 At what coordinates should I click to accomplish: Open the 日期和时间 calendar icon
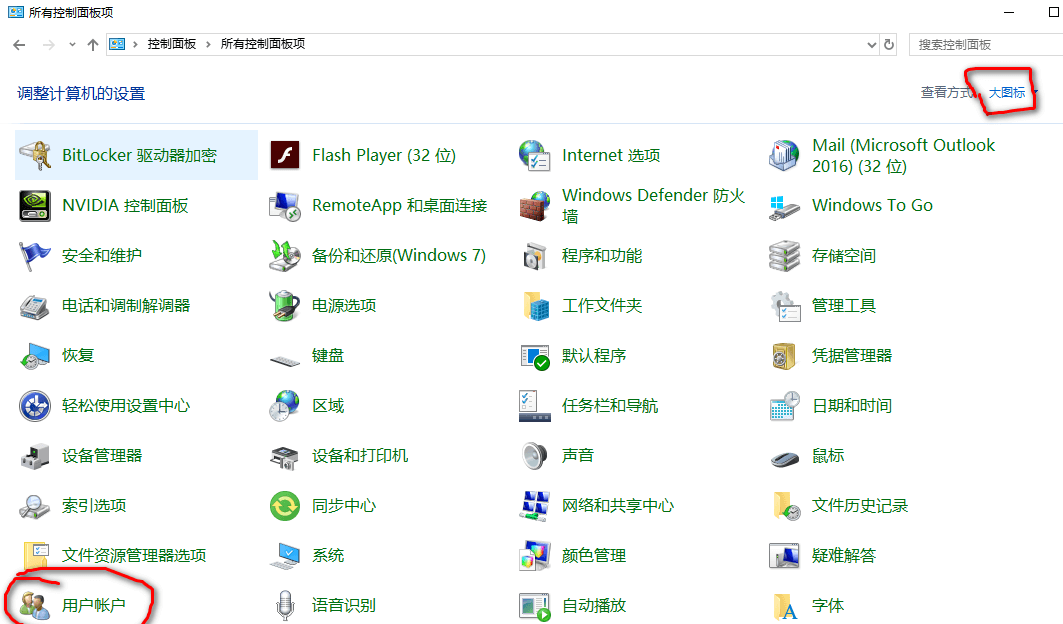pyautogui.click(x=784, y=406)
